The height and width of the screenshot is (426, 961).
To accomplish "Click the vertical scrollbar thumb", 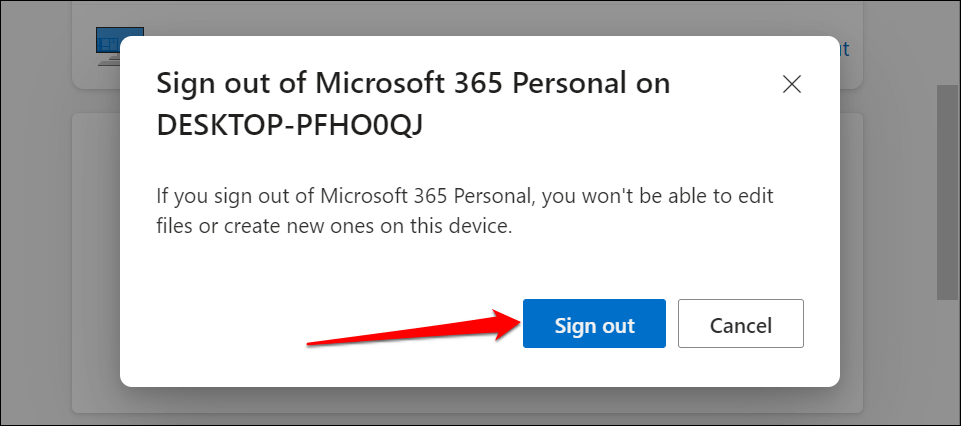I will click(x=946, y=190).
